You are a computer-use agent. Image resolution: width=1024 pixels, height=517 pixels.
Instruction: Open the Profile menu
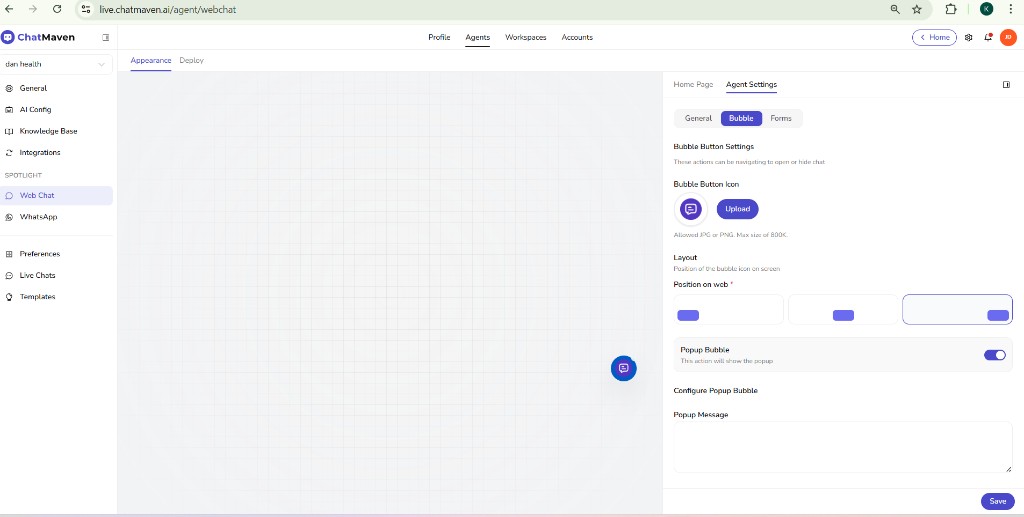click(x=439, y=37)
